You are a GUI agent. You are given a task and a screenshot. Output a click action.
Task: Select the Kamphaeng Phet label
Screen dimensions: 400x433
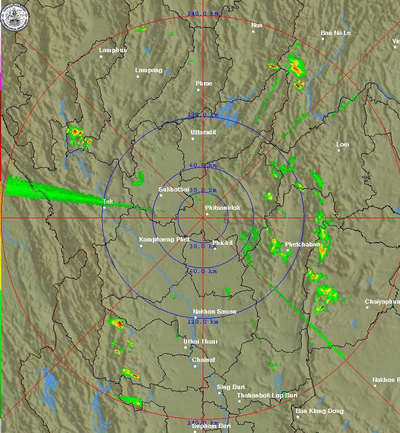click(x=164, y=239)
